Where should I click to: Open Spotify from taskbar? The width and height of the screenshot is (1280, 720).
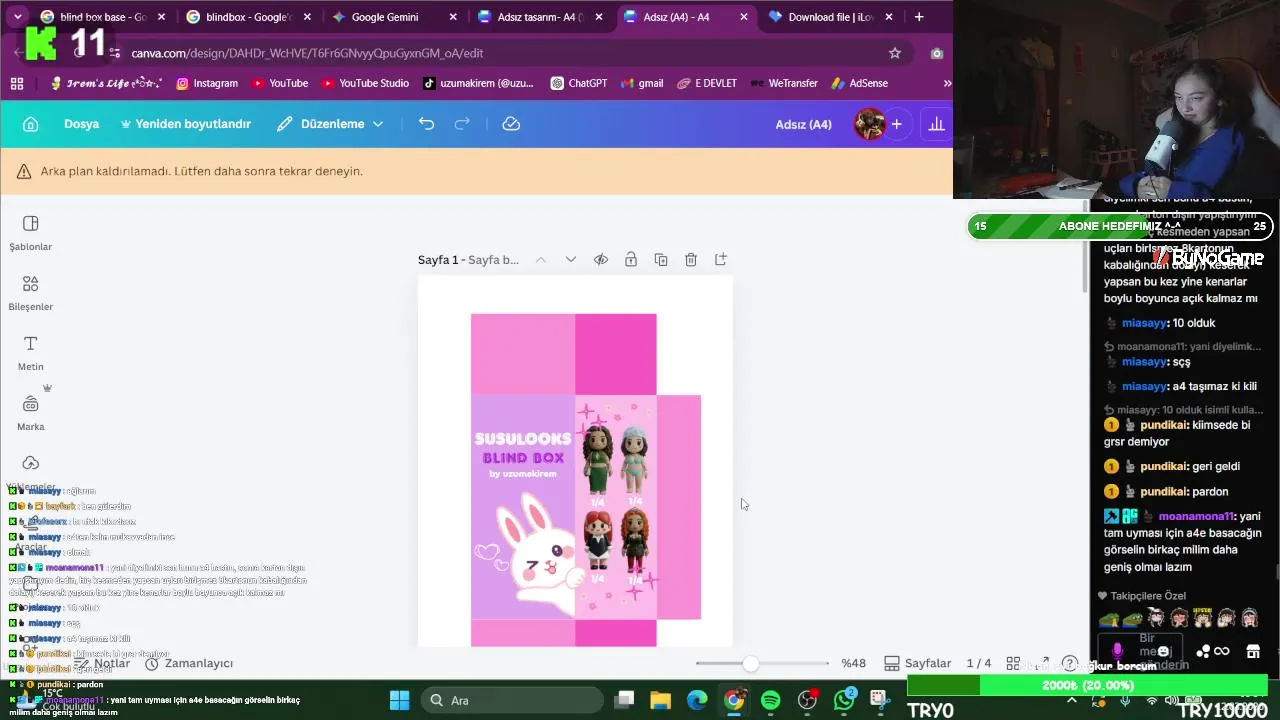[770, 700]
